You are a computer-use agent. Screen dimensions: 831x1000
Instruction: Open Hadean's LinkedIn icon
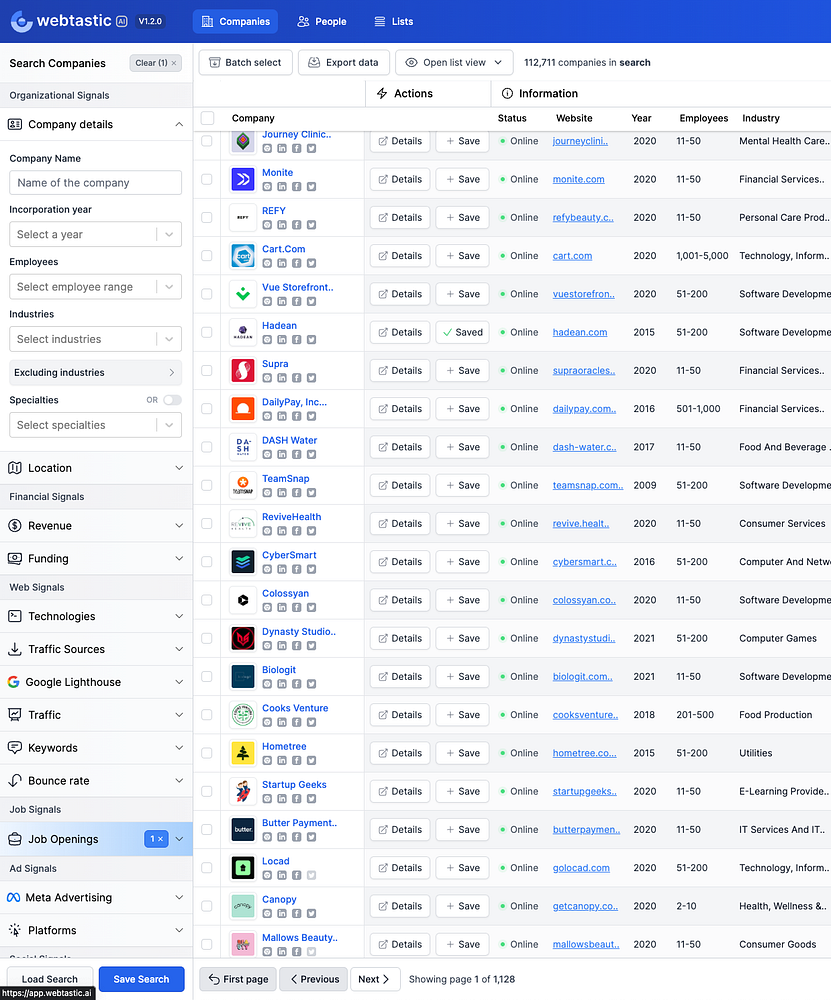(x=282, y=340)
